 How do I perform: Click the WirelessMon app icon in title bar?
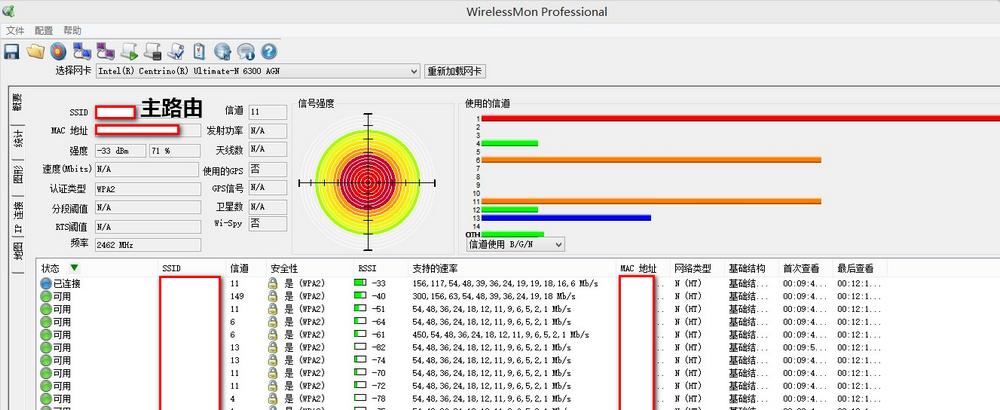[8, 11]
